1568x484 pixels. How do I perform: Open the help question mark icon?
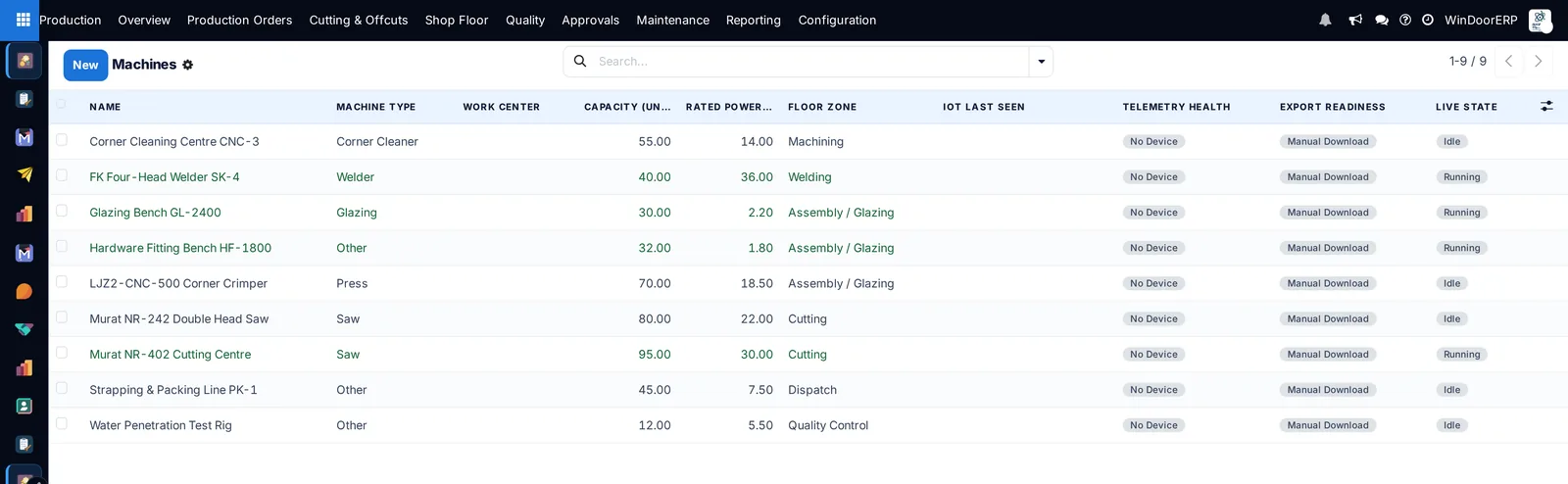1405,20
